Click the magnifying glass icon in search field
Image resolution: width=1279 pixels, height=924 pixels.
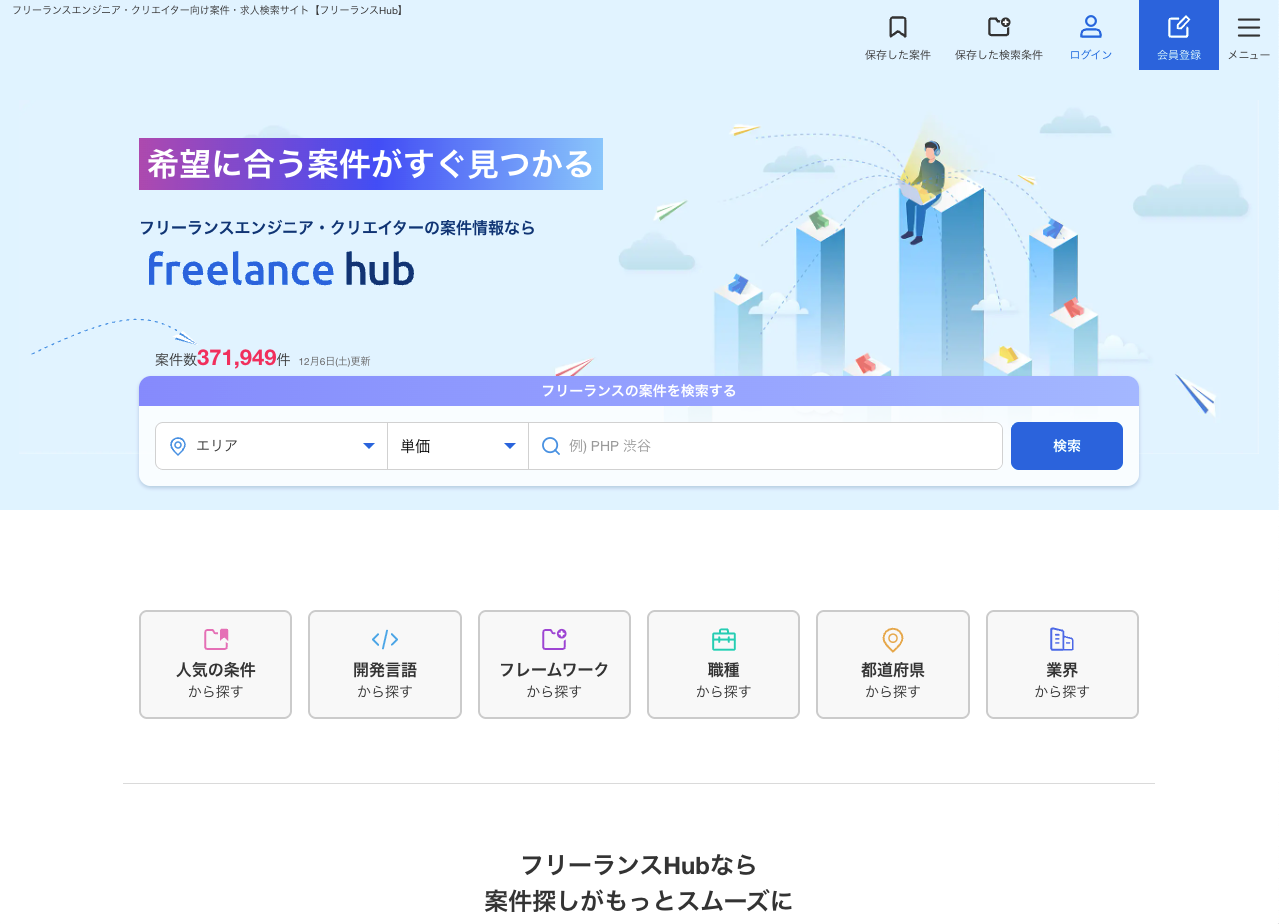pyautogui.click(x=551, y=445)
